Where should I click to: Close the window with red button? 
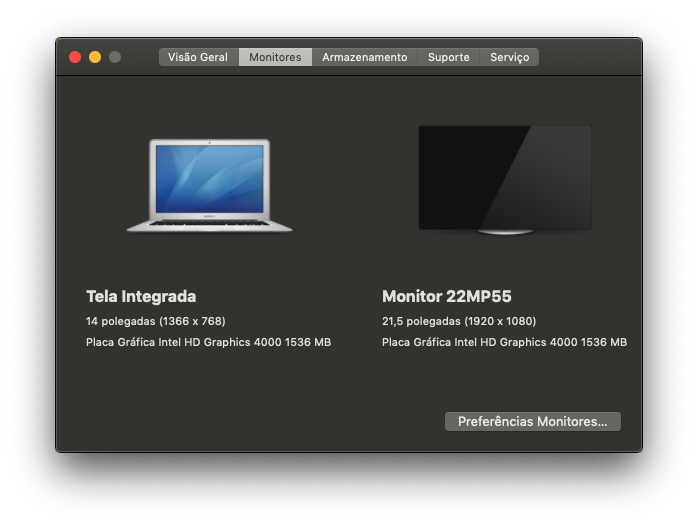pyautogui.click(x=75, y=57)
